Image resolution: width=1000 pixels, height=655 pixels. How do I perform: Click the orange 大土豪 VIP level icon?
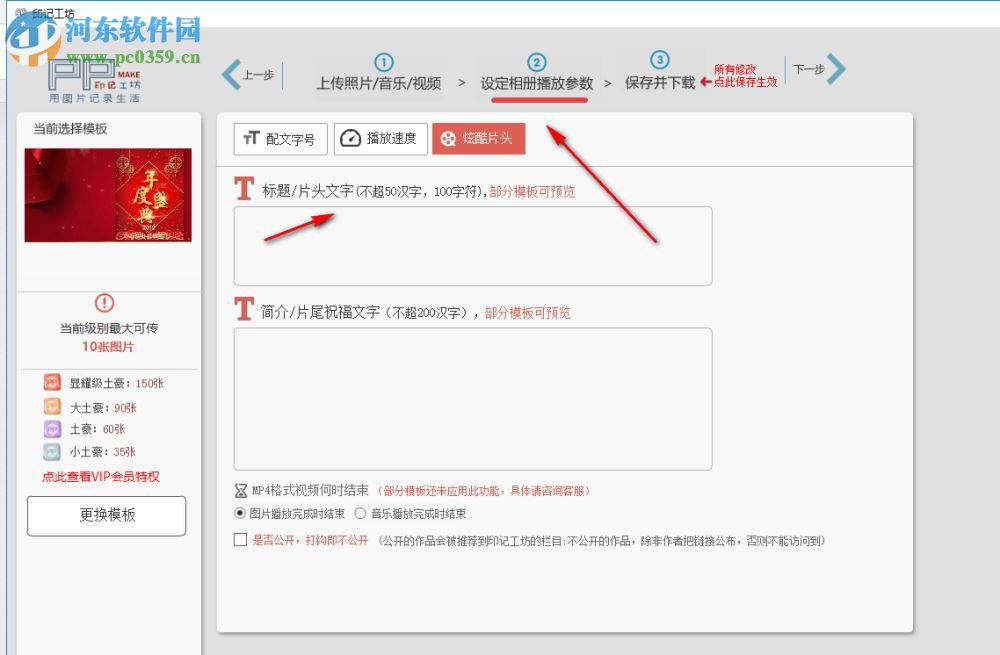52,407
